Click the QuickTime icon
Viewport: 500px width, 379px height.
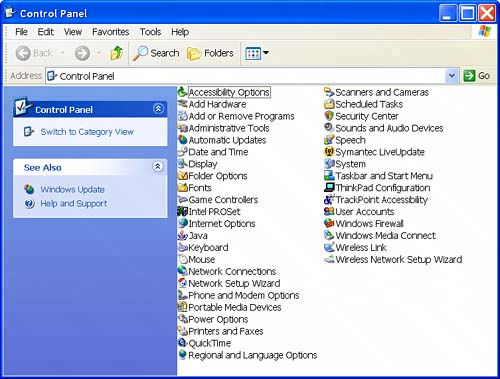tap(183, 343)
